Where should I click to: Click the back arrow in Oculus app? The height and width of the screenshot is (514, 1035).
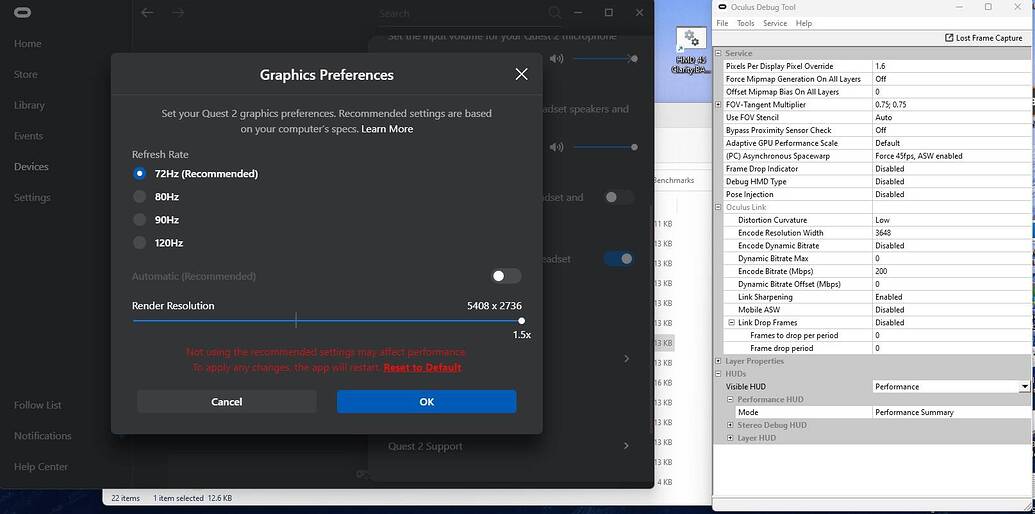pyautogui.click(x=148, y=13)
